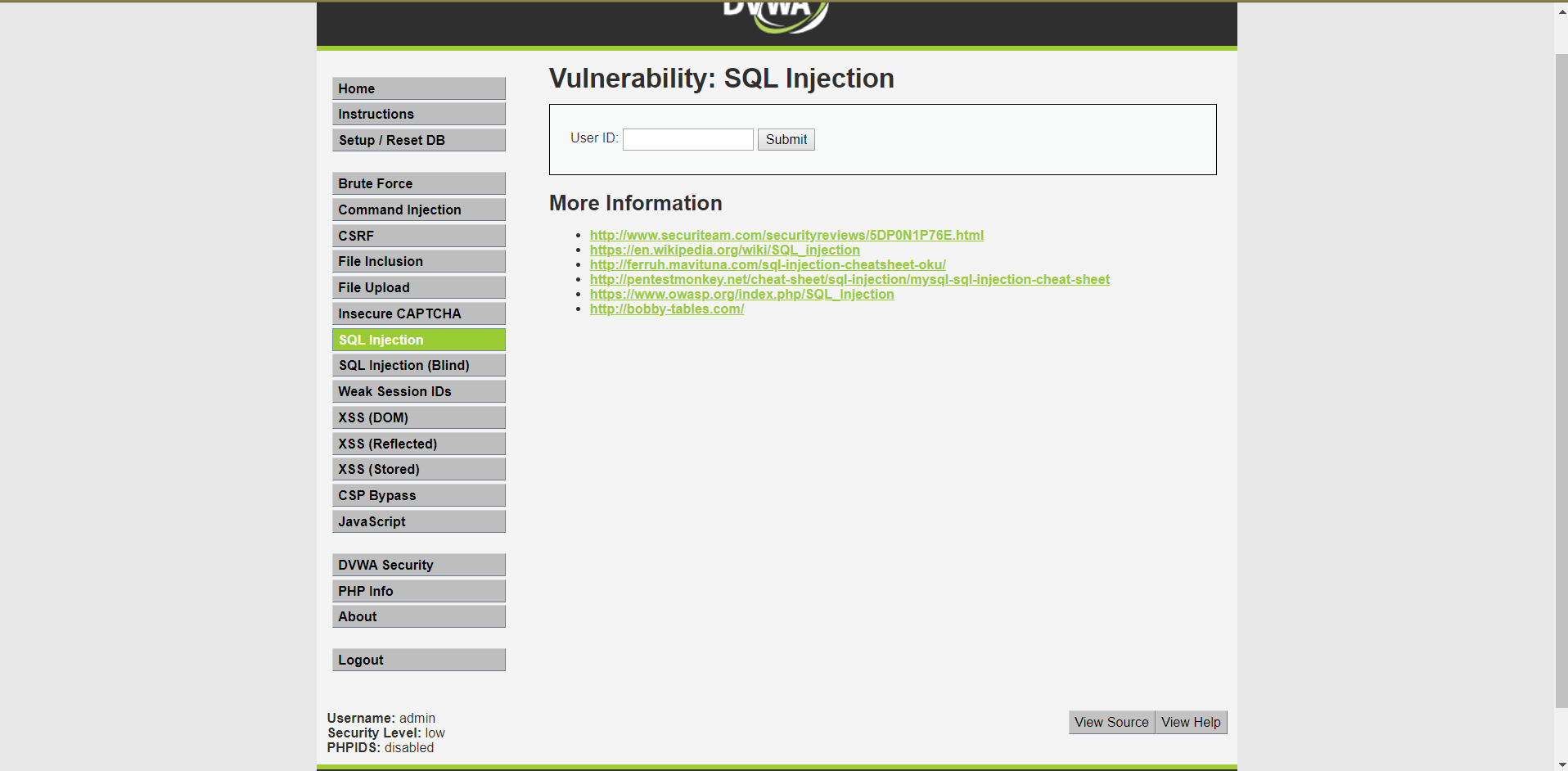Open the XSS (DOM) module

(x=419, y=417)
